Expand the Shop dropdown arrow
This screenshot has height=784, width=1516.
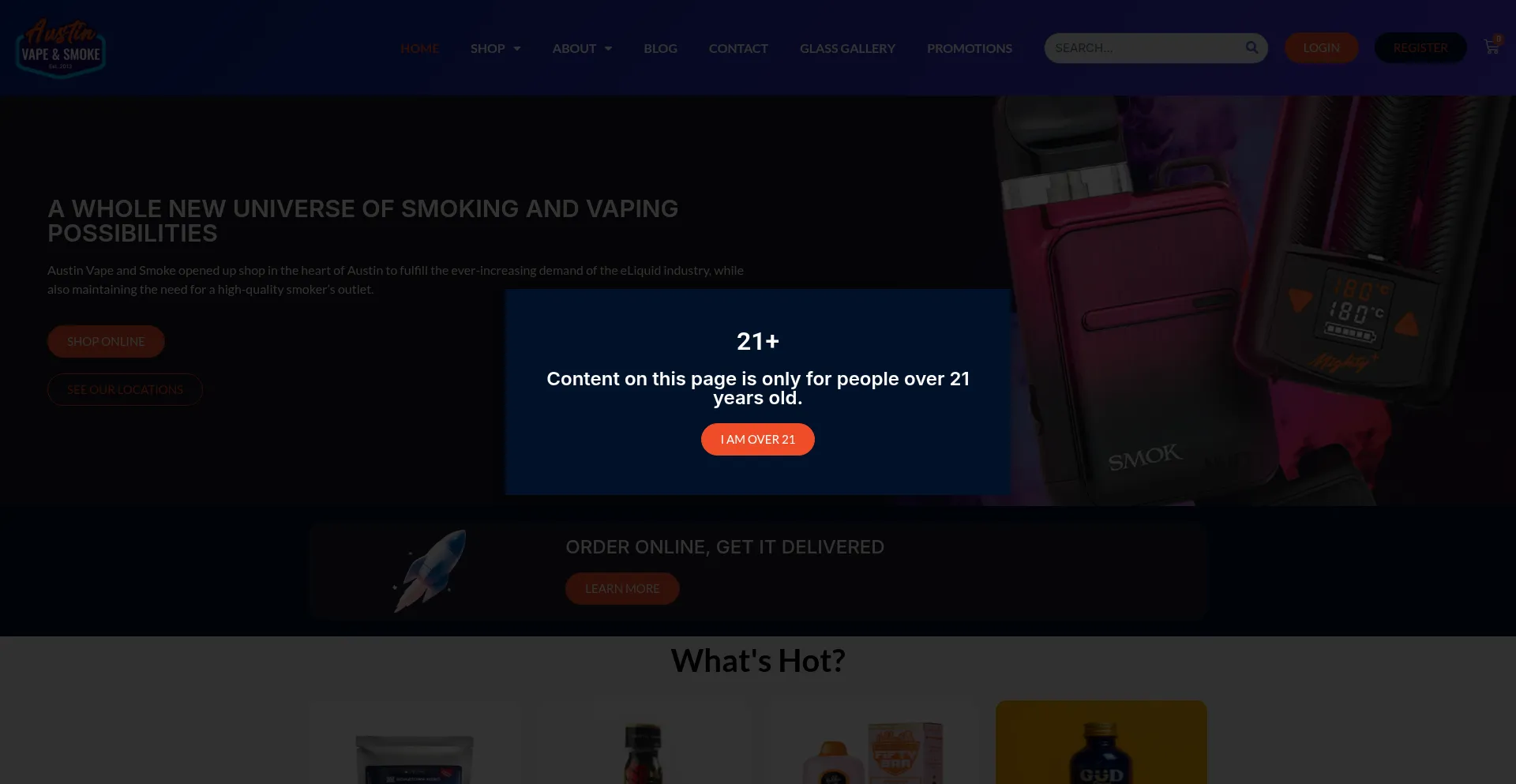coord(517,48)
